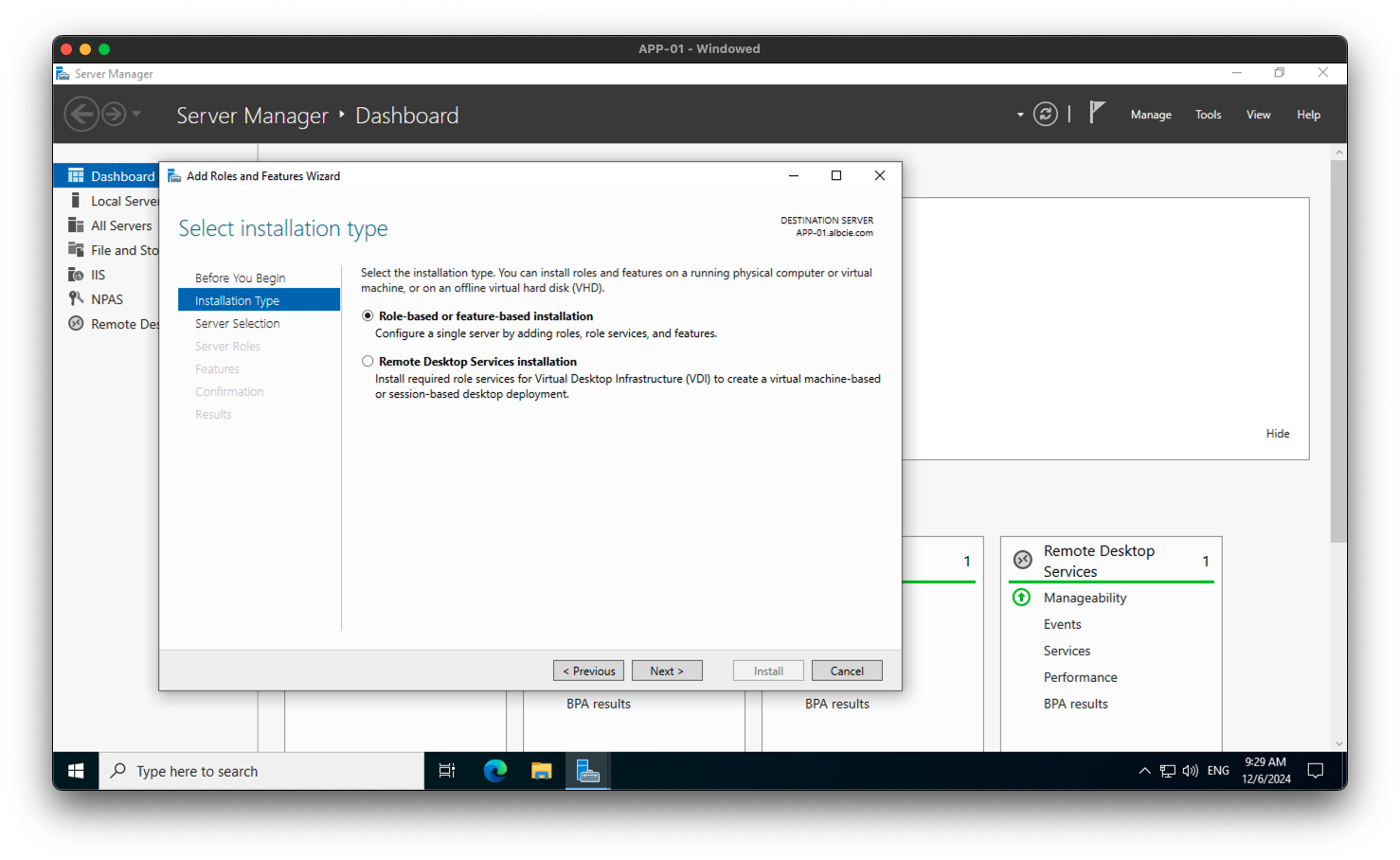This screenshot has height=860, width=1400.
Task: Show hidden tray icons with the chevron
Action: tap(1144, 770)
